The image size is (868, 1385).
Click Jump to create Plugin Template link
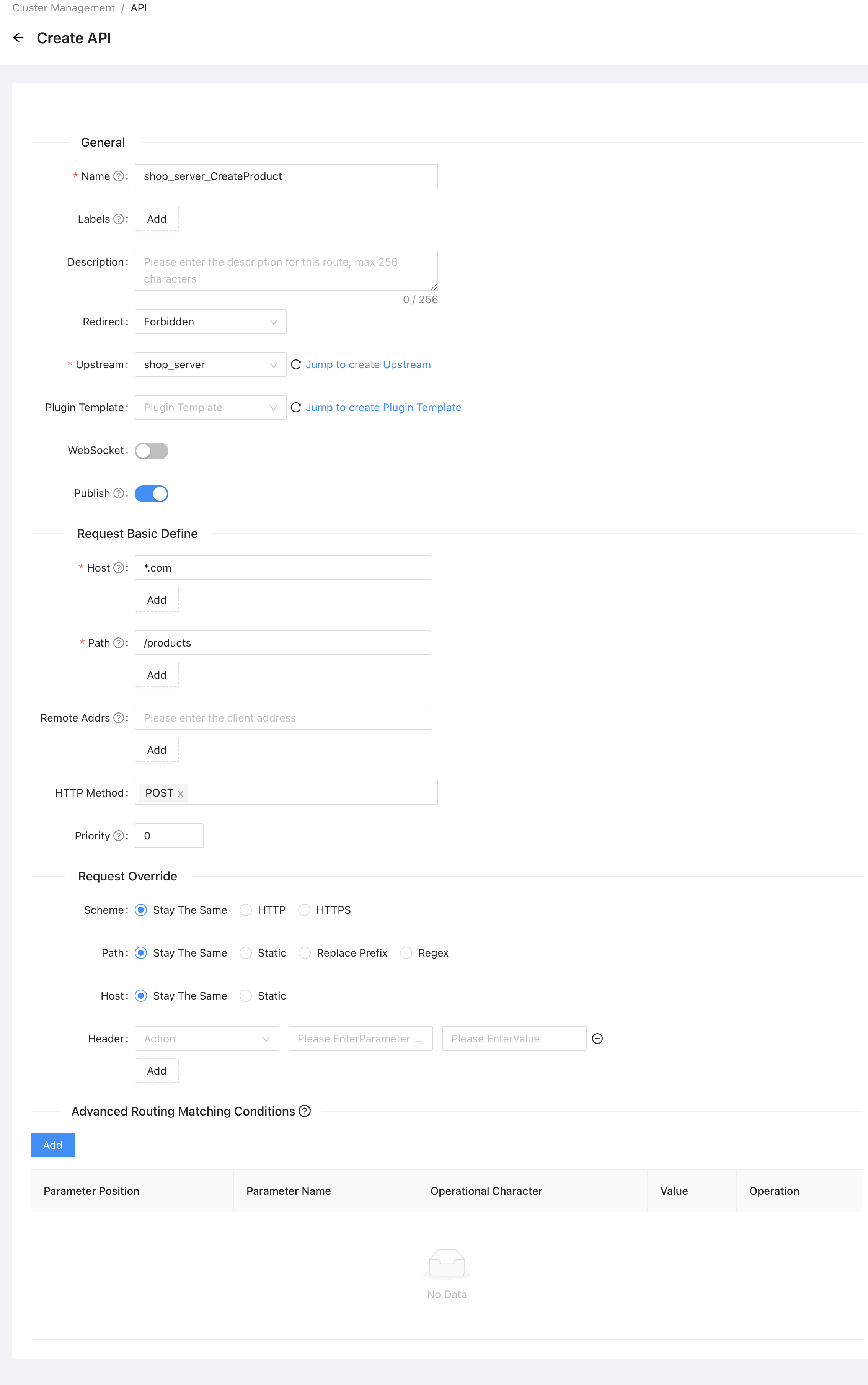[383, 407]
